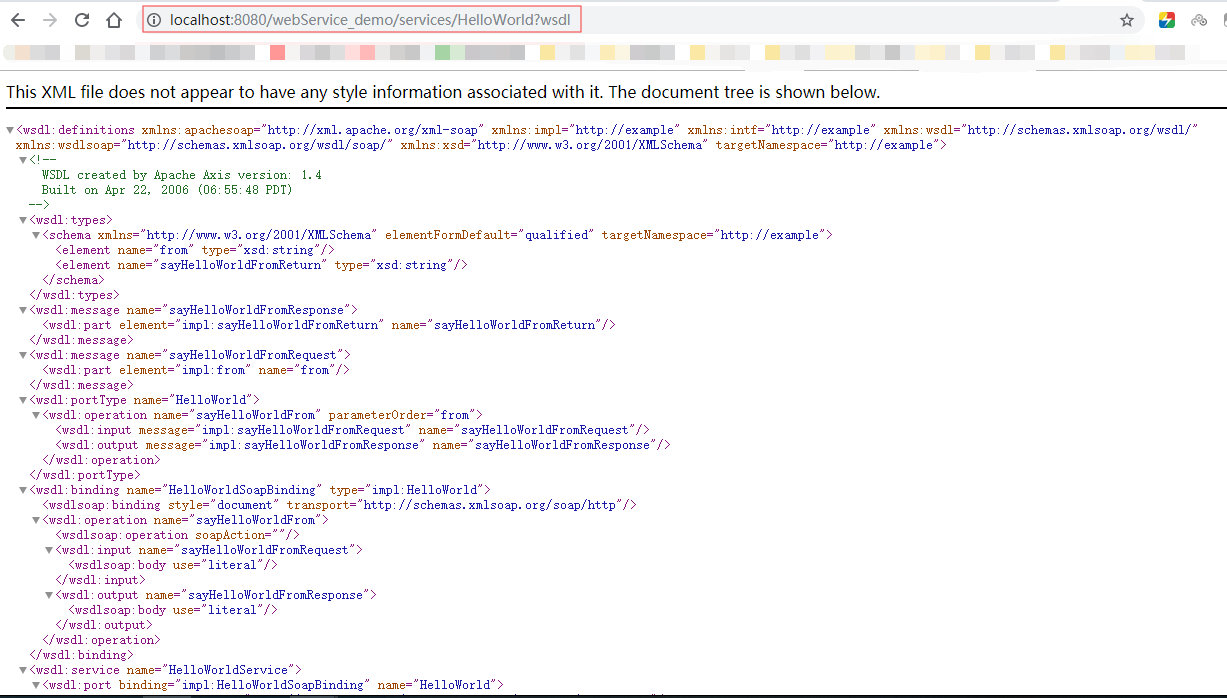Collapse the wsdl:portType HelloWorld node
The height and width of the screenshot is (698, 1227).
[22, 400]
